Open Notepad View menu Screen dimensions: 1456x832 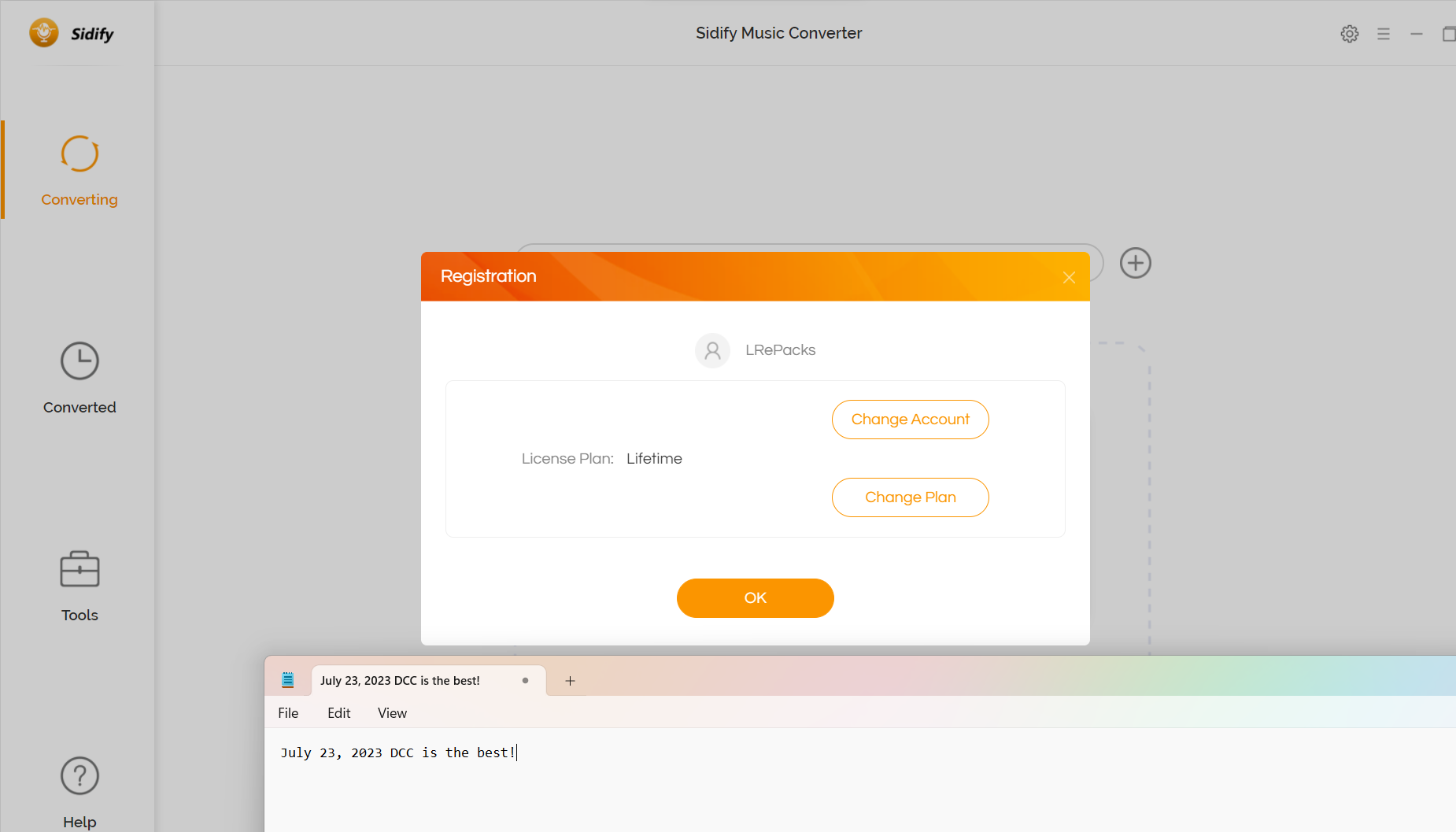click(392, 713)
